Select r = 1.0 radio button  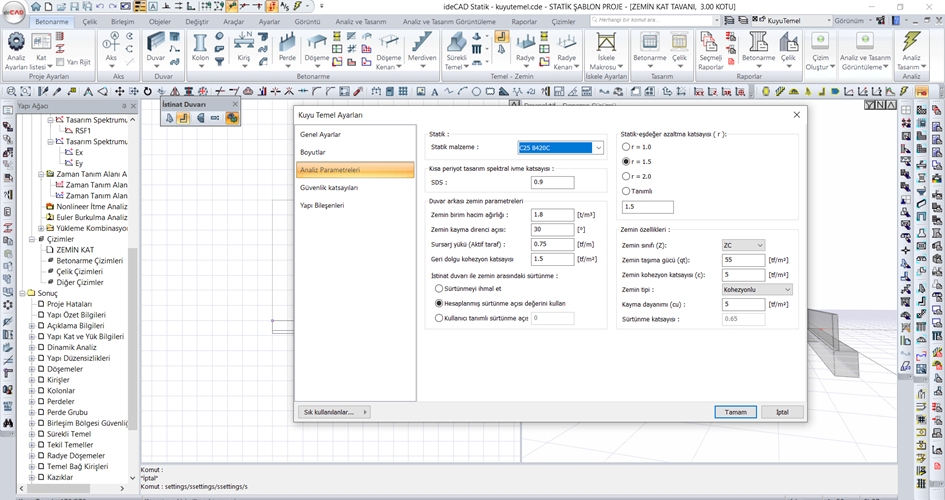tap(626, 146)
